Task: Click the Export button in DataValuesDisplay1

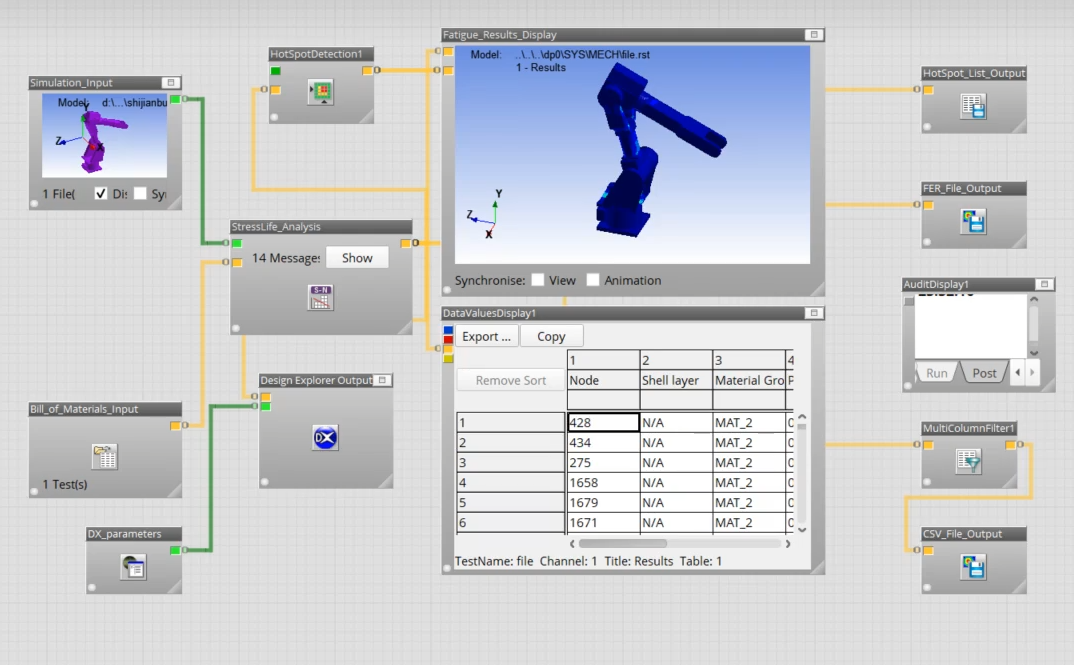Action: (486, 336)
